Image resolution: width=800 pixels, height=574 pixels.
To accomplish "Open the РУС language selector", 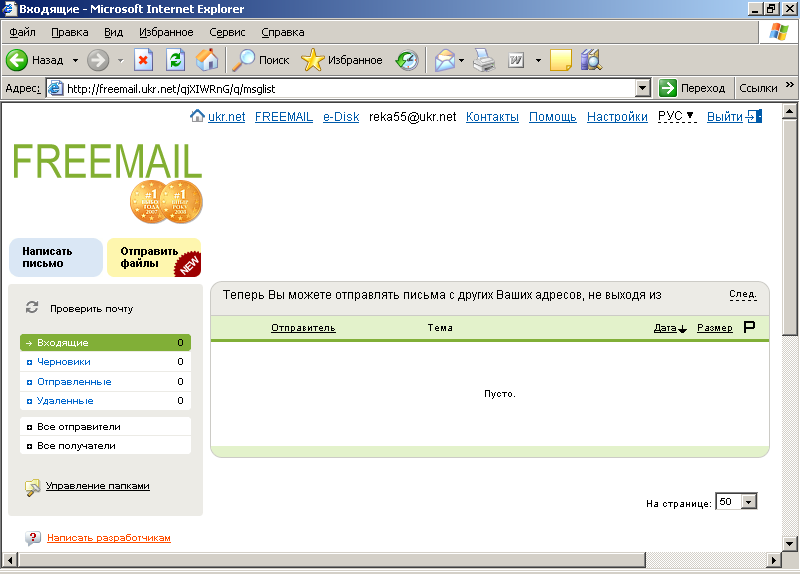I will point(677,116).
